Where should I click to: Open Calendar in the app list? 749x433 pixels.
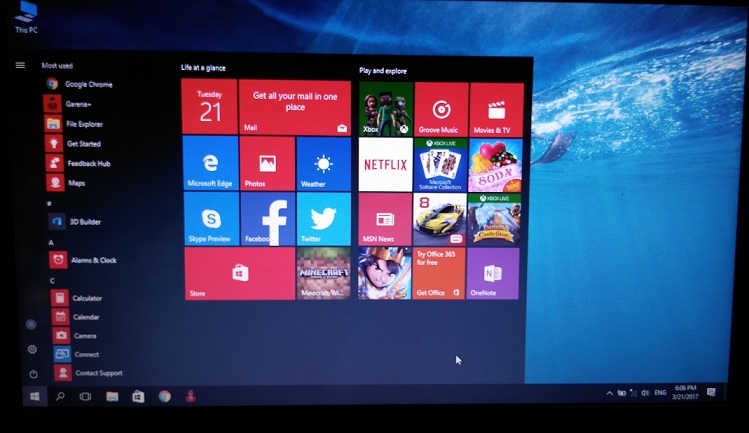coord(76,316)
